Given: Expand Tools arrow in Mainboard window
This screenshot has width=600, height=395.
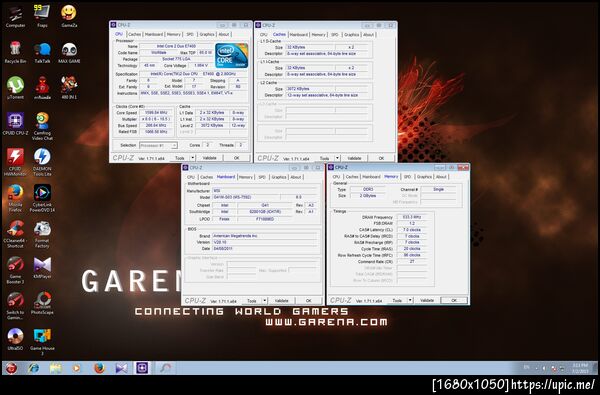Looking at the screenshot, I should click(x=264, y=301).
